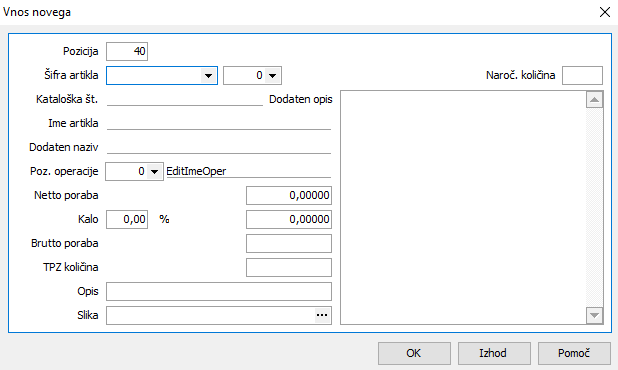Viewport: 618px width, 370px height.
Task: Browse for image with Slika ellipsis button
Action: point(322,315)
